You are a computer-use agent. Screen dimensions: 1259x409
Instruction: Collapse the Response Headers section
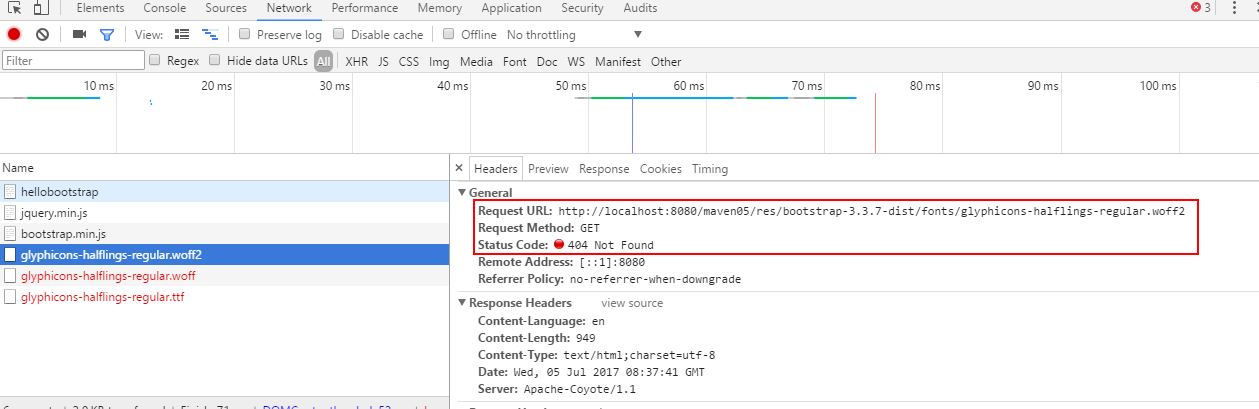(x=462, y=303)
